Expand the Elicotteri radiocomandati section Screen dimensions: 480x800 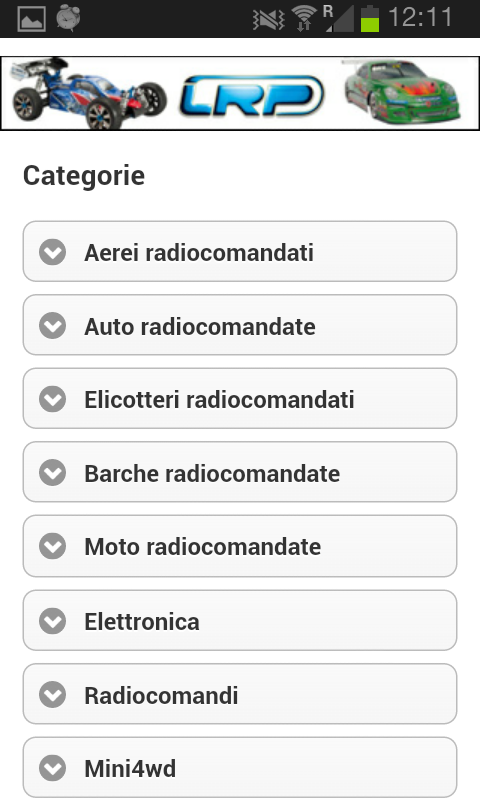240,398
